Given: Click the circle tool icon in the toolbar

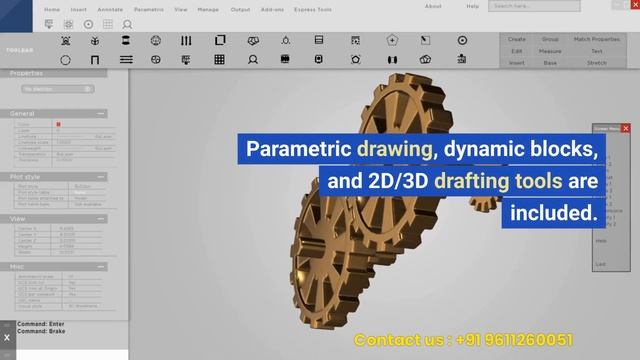Looking at the screenshot, I should coord(65,60).
